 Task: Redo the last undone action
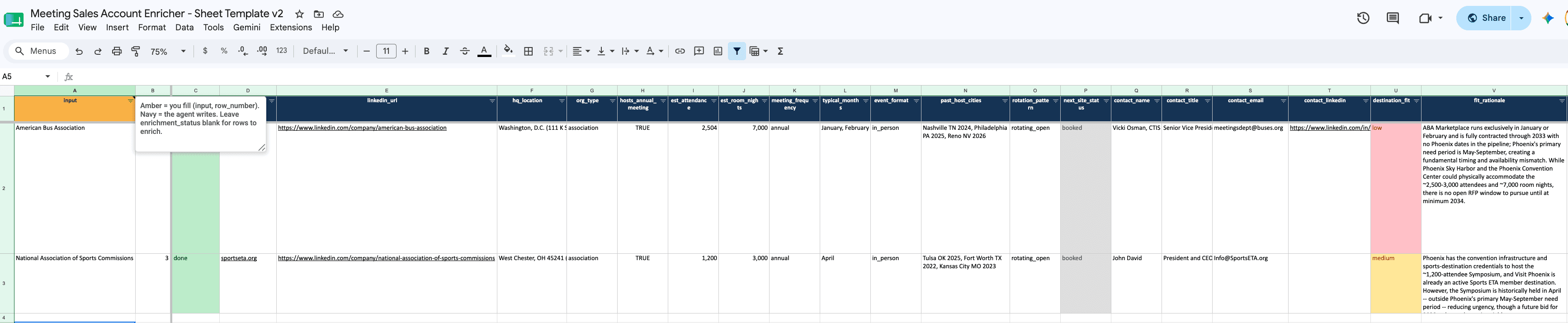(x=98, y=51)
